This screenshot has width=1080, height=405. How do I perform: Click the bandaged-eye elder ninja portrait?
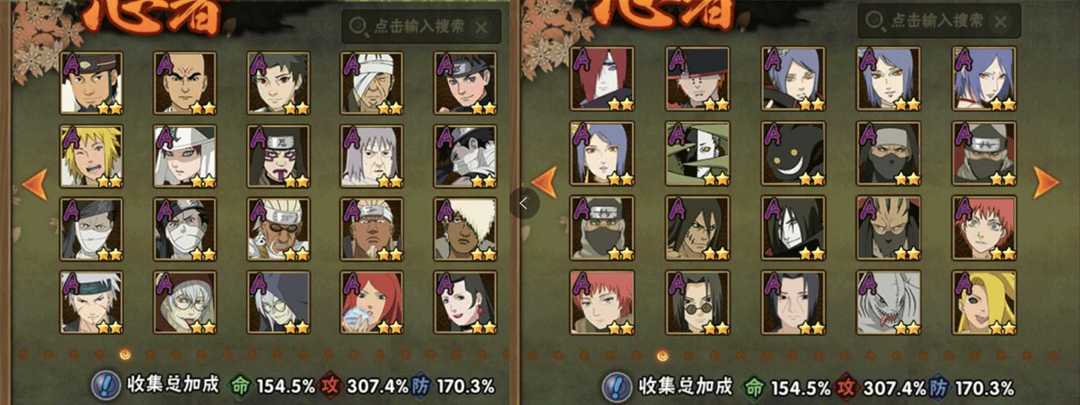[372, 83]
